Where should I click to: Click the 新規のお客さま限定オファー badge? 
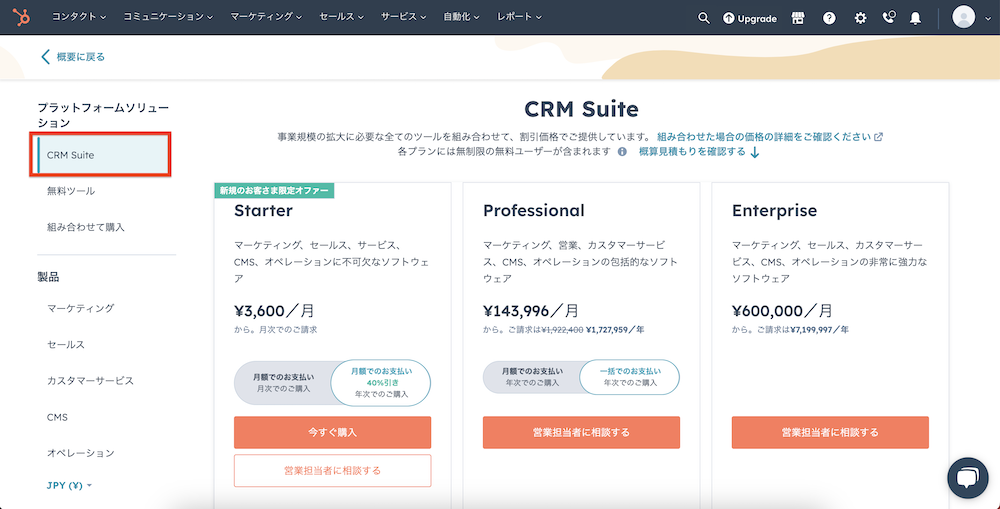[274, 190]
